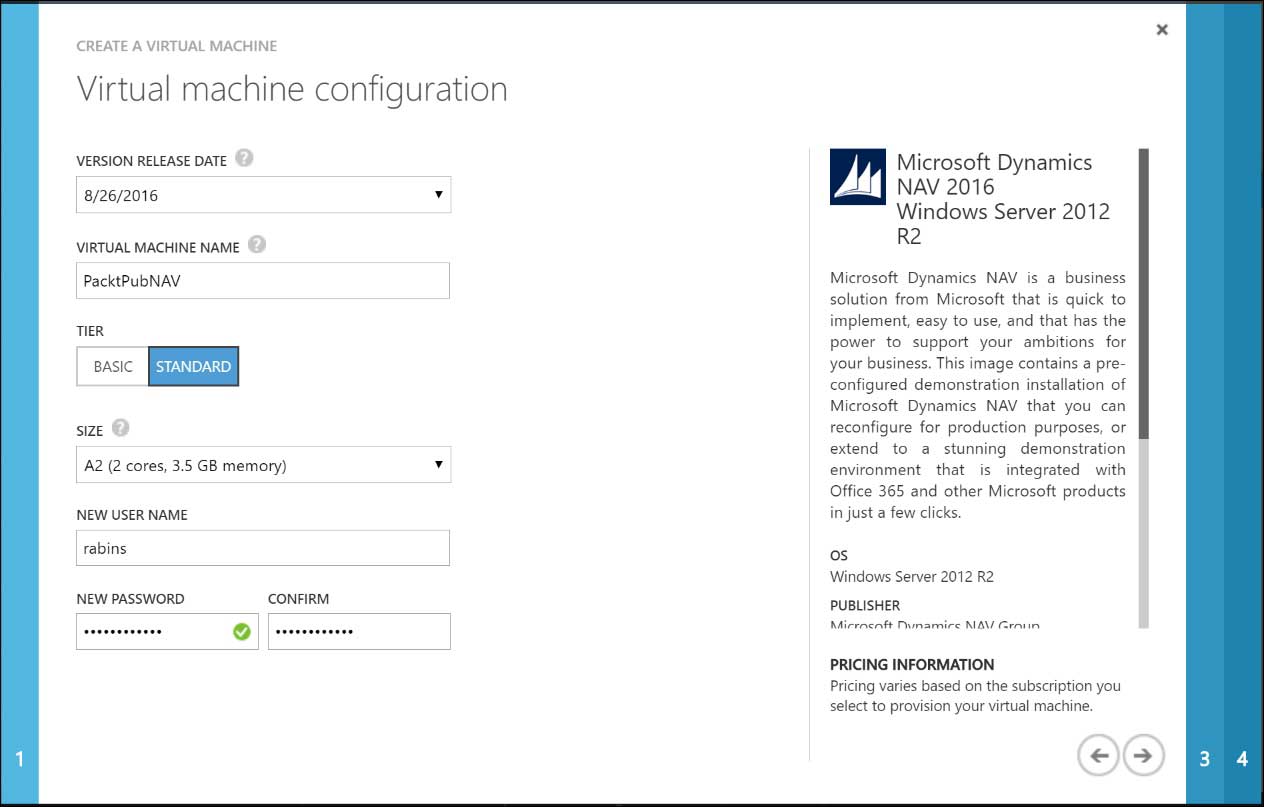The height and width of the screenshot is (807, 1264).
Task: Open the Version Release Date help tooltip
Action: (245, 158)
